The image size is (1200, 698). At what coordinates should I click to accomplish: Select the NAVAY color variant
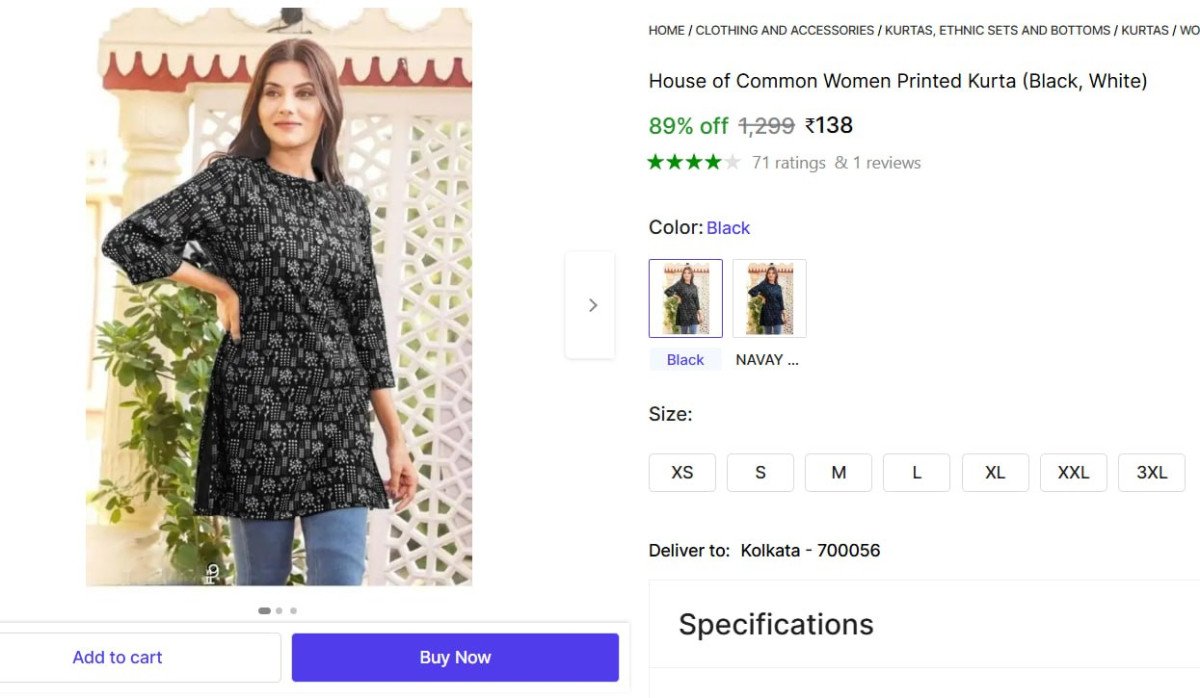click(769, 297)
